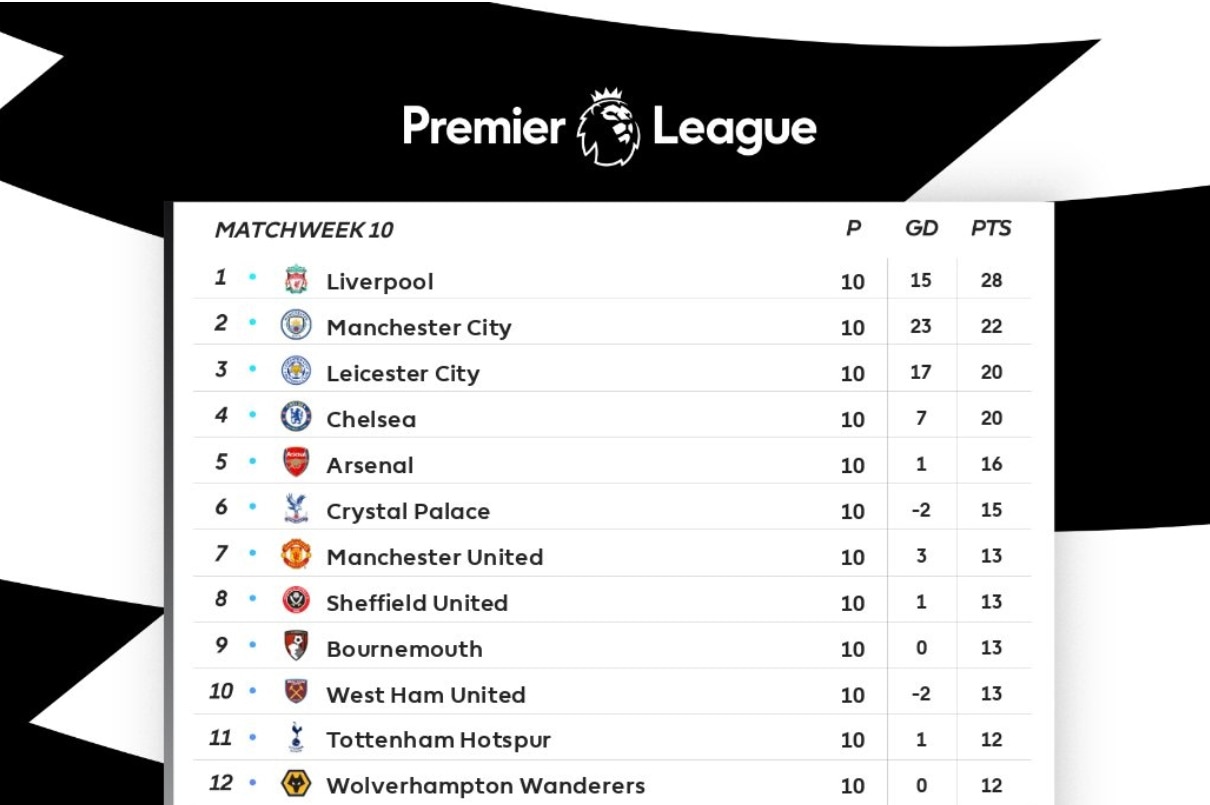
Task: Click the PTS column header
Action: pyautogui.click(x=990, y=229)
